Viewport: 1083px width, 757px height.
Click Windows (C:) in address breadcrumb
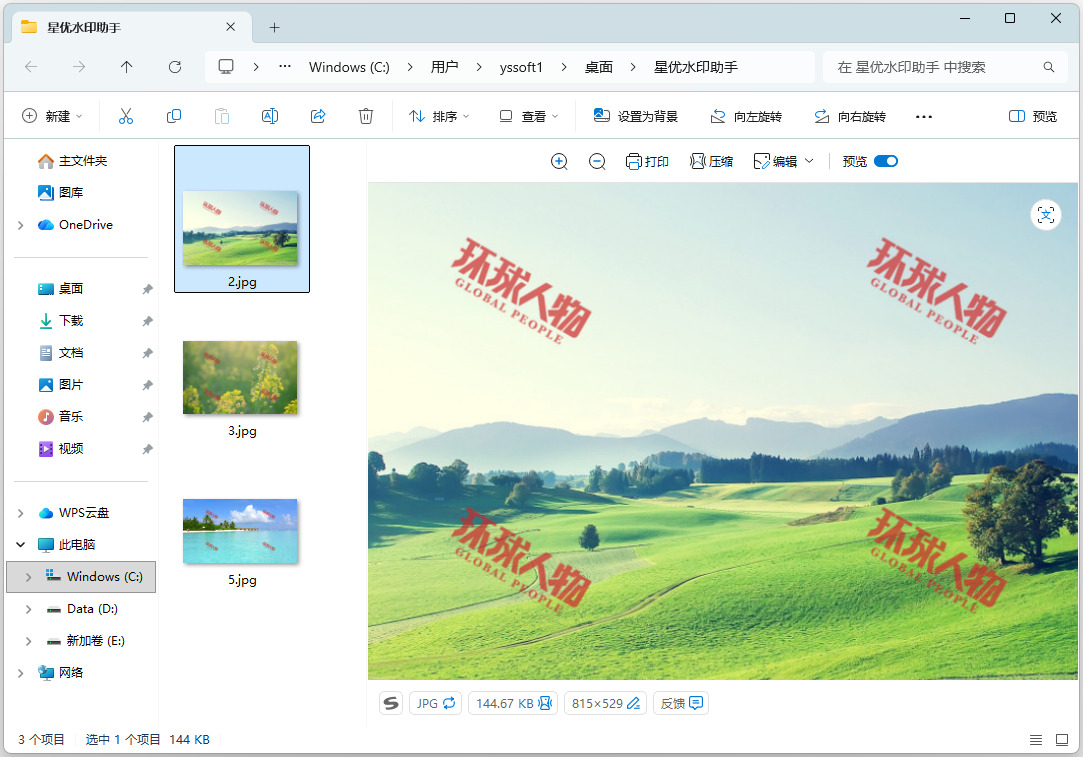click(349, 67)
